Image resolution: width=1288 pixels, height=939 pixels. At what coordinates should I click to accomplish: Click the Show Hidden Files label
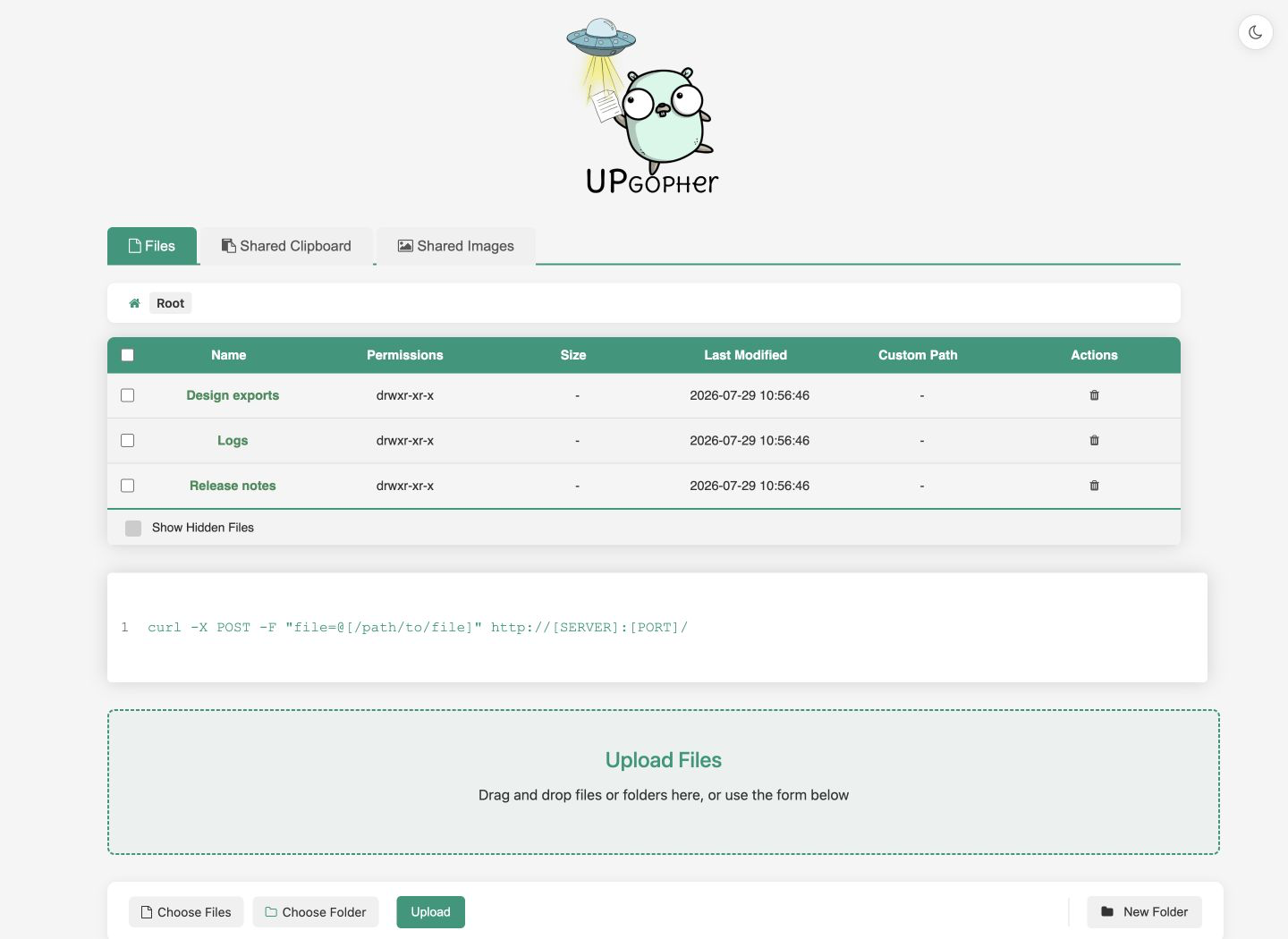coord(203,528)
